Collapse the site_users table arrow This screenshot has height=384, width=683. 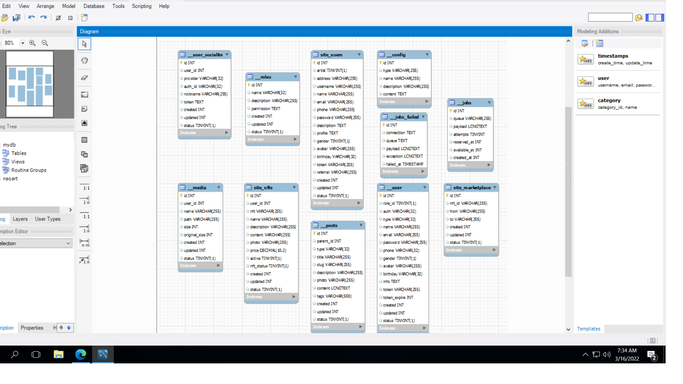[359, 54]
